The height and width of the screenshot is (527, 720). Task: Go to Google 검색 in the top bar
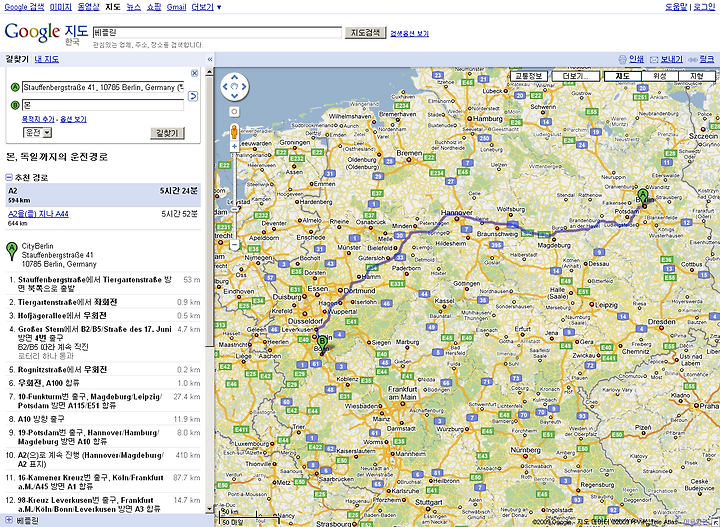point(24,7)
